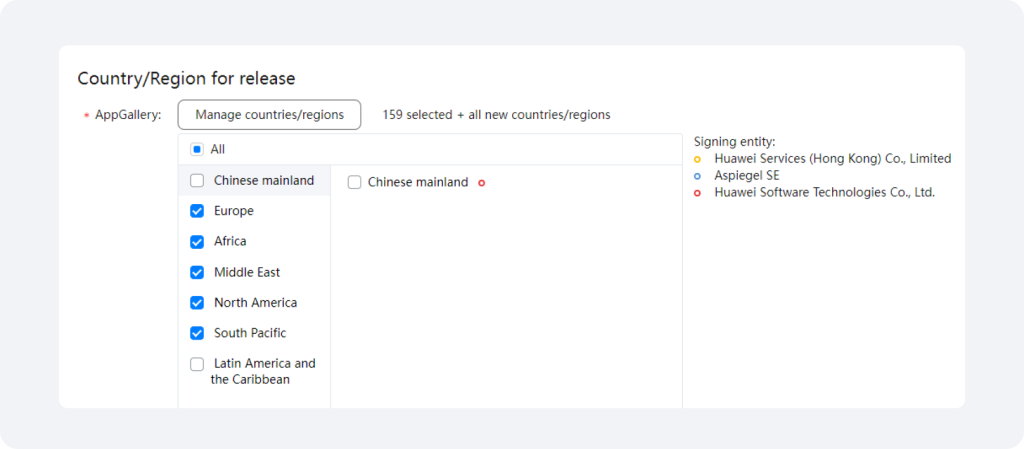Select the Europe region label
1024x449 pixels.
pyautogui.click(x=234, y=211)
